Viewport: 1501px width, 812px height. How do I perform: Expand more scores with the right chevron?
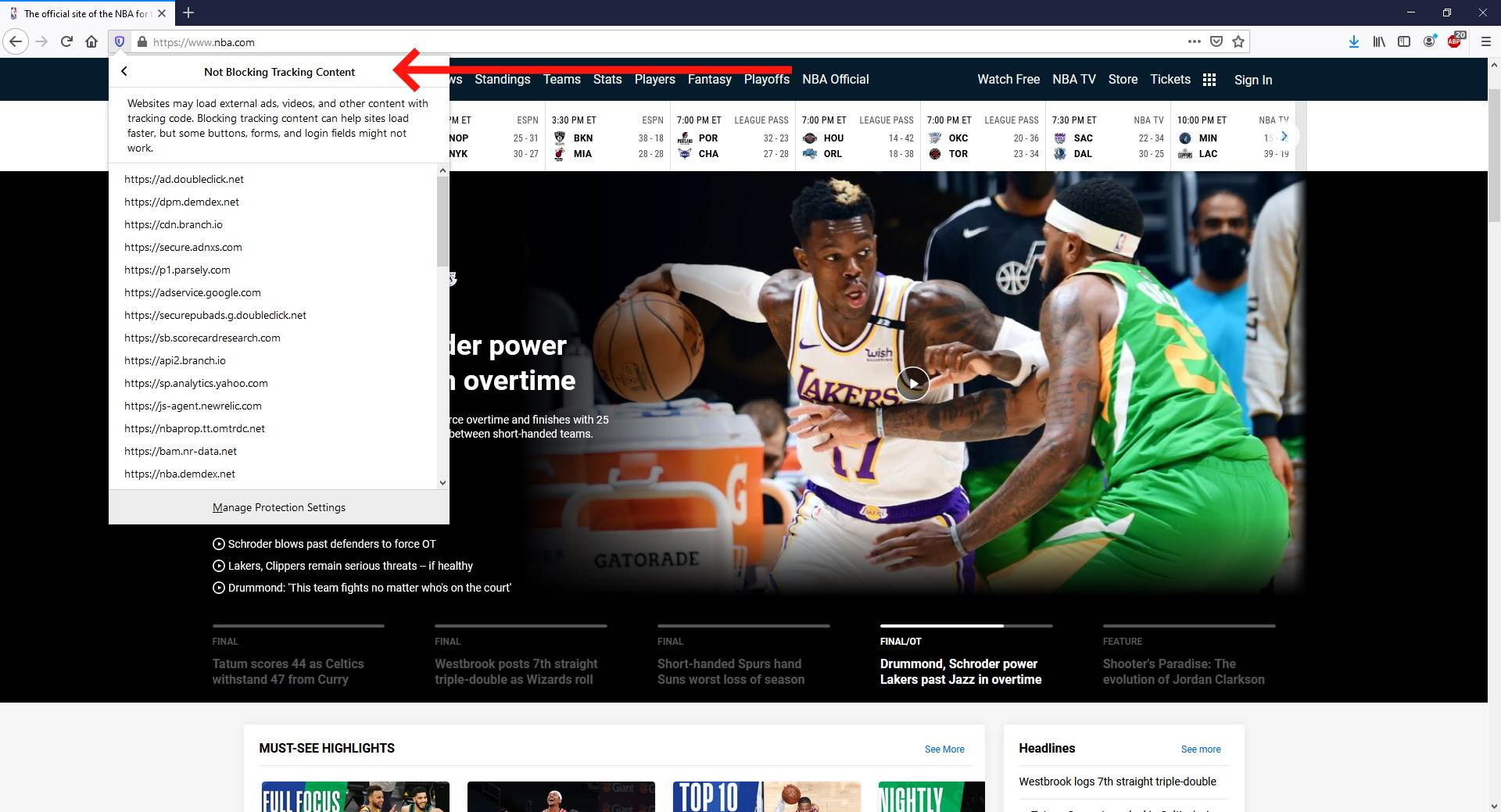click(x=1285, y=136)
